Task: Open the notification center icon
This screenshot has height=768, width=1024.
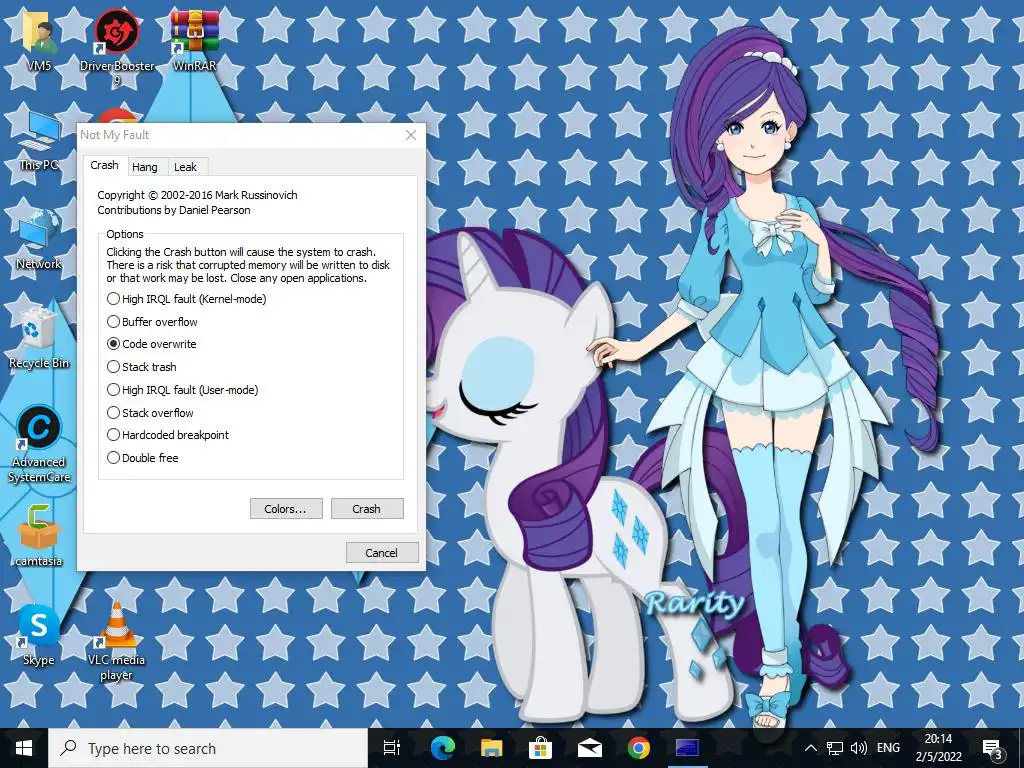Action: 992,748
